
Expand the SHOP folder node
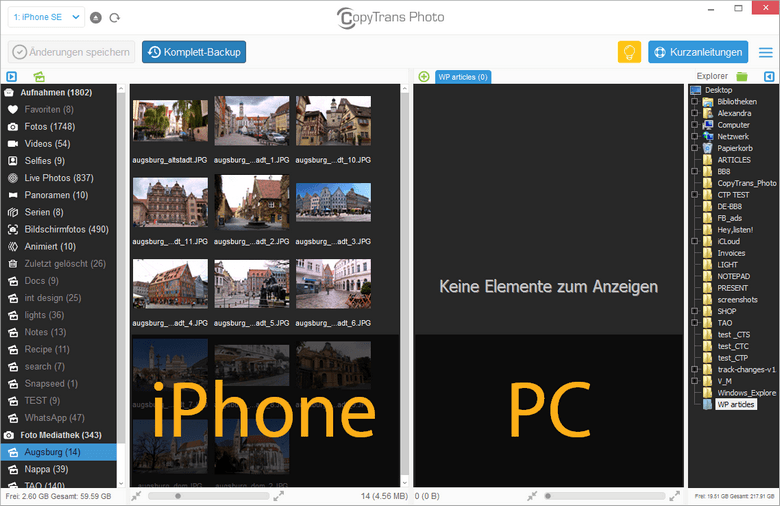[x=695, y=311]
